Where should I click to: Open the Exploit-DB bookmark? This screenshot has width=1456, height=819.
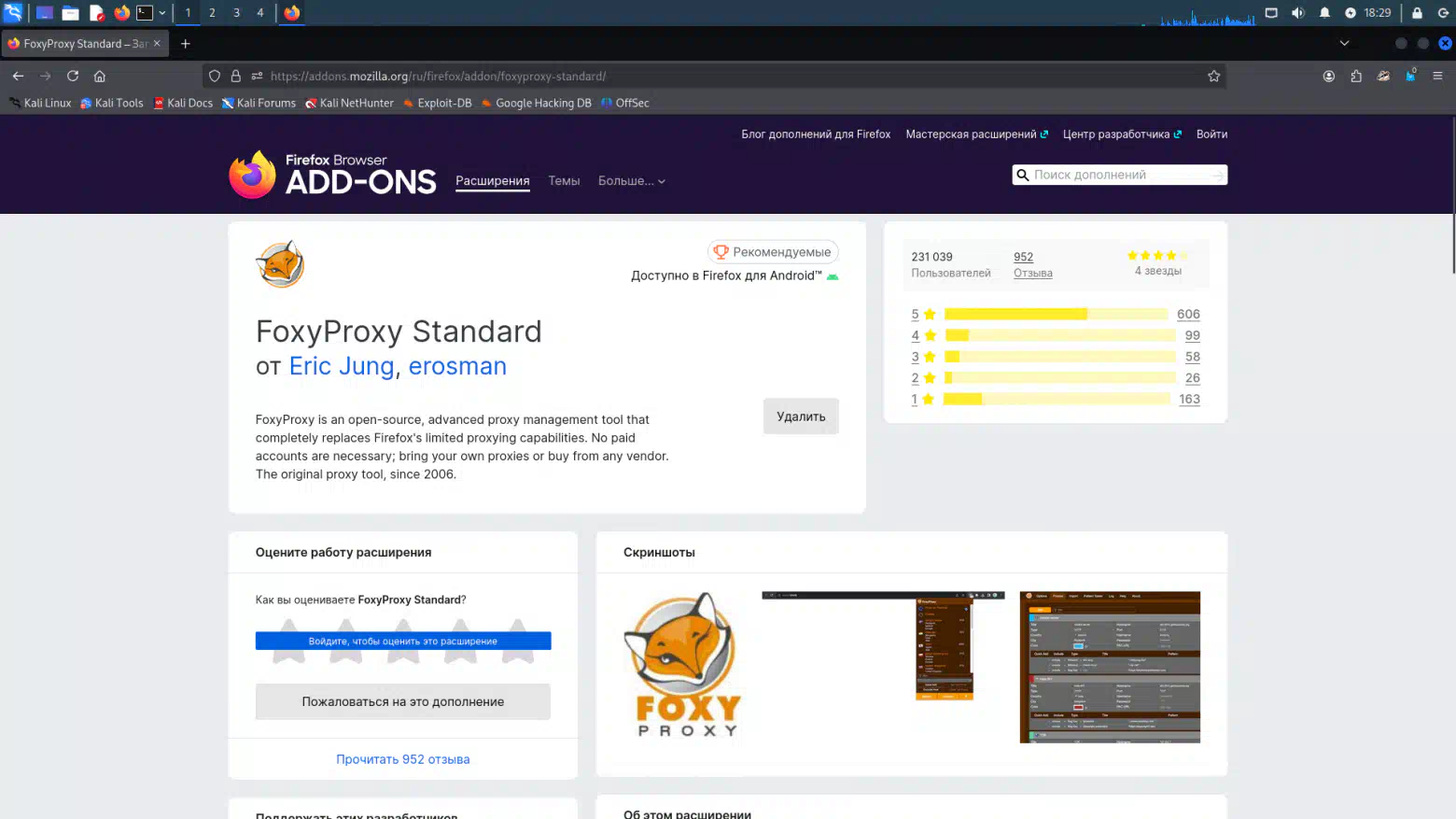tap(437, 103)
